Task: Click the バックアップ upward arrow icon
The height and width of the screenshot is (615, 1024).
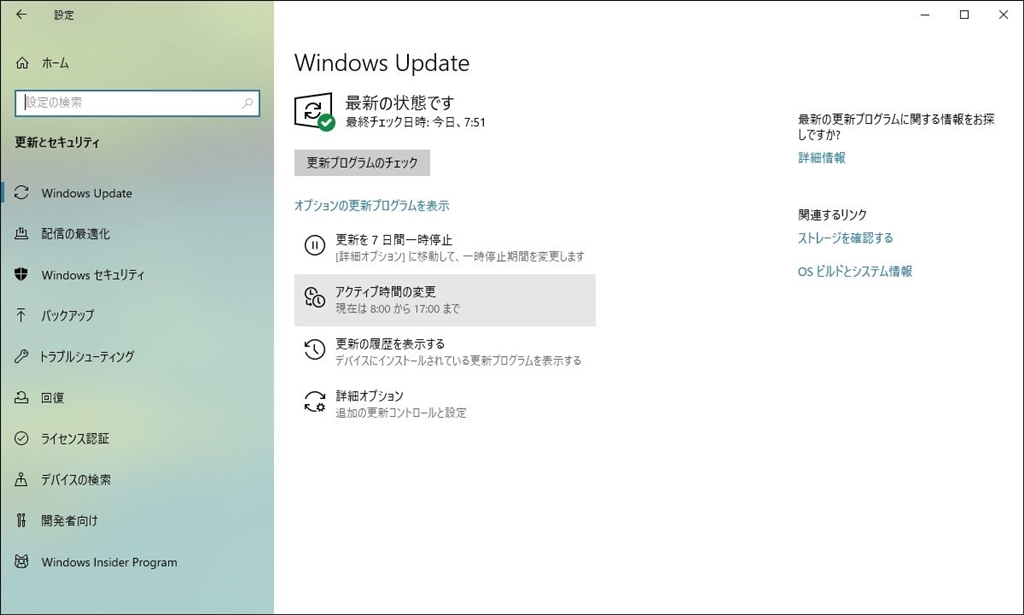Action: [22, 315]
